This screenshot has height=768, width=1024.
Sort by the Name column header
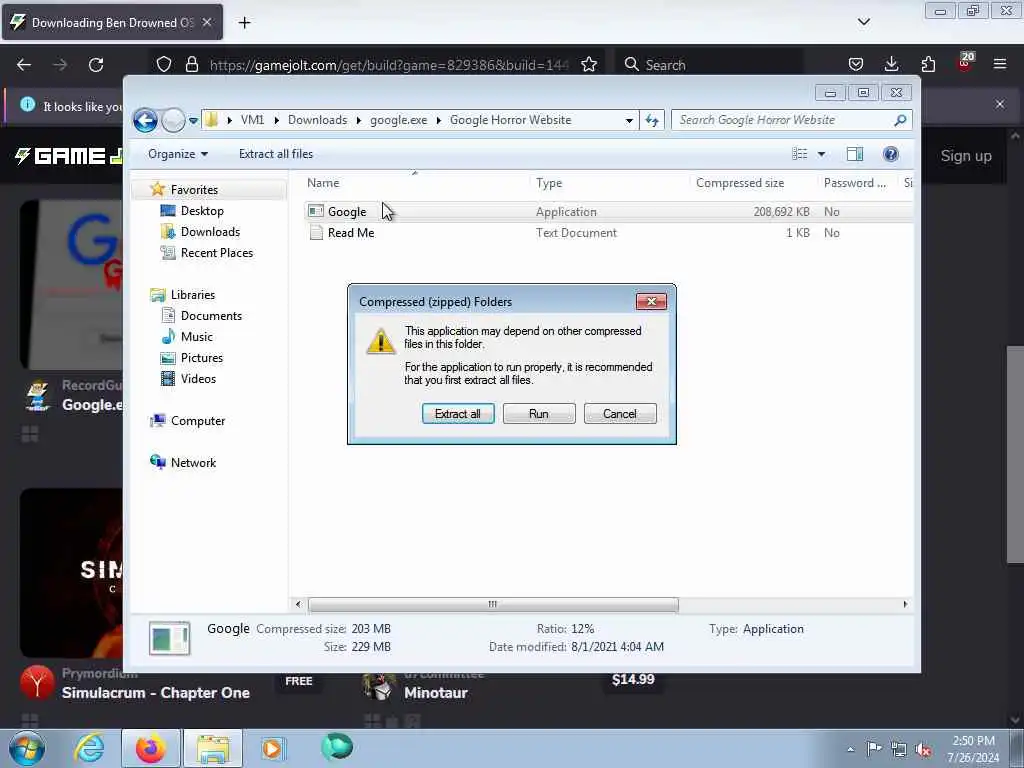click(323, 184)
